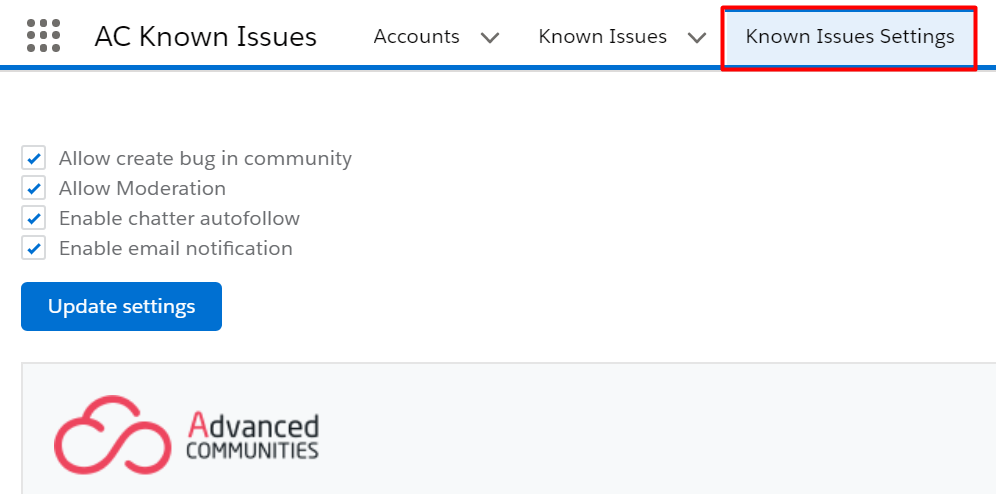Open the Known Issues dropdown arrow
Screen dimensions: 996x494
(x=697, y=38)
